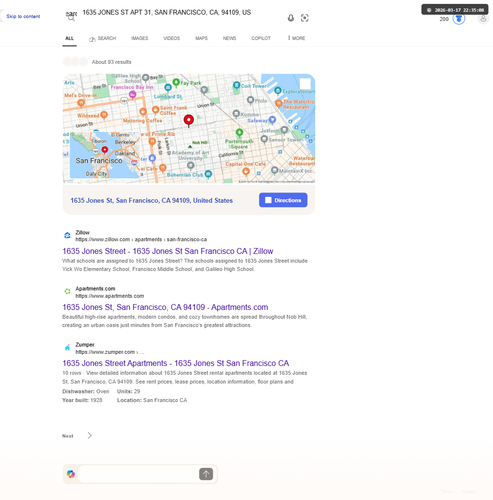Open the More menu
Viewport: 493px width, 500px height.
click(x=296, y=38)
